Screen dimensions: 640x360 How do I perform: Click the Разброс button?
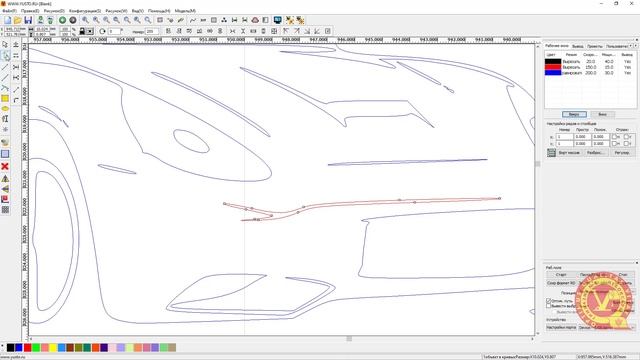596,153
